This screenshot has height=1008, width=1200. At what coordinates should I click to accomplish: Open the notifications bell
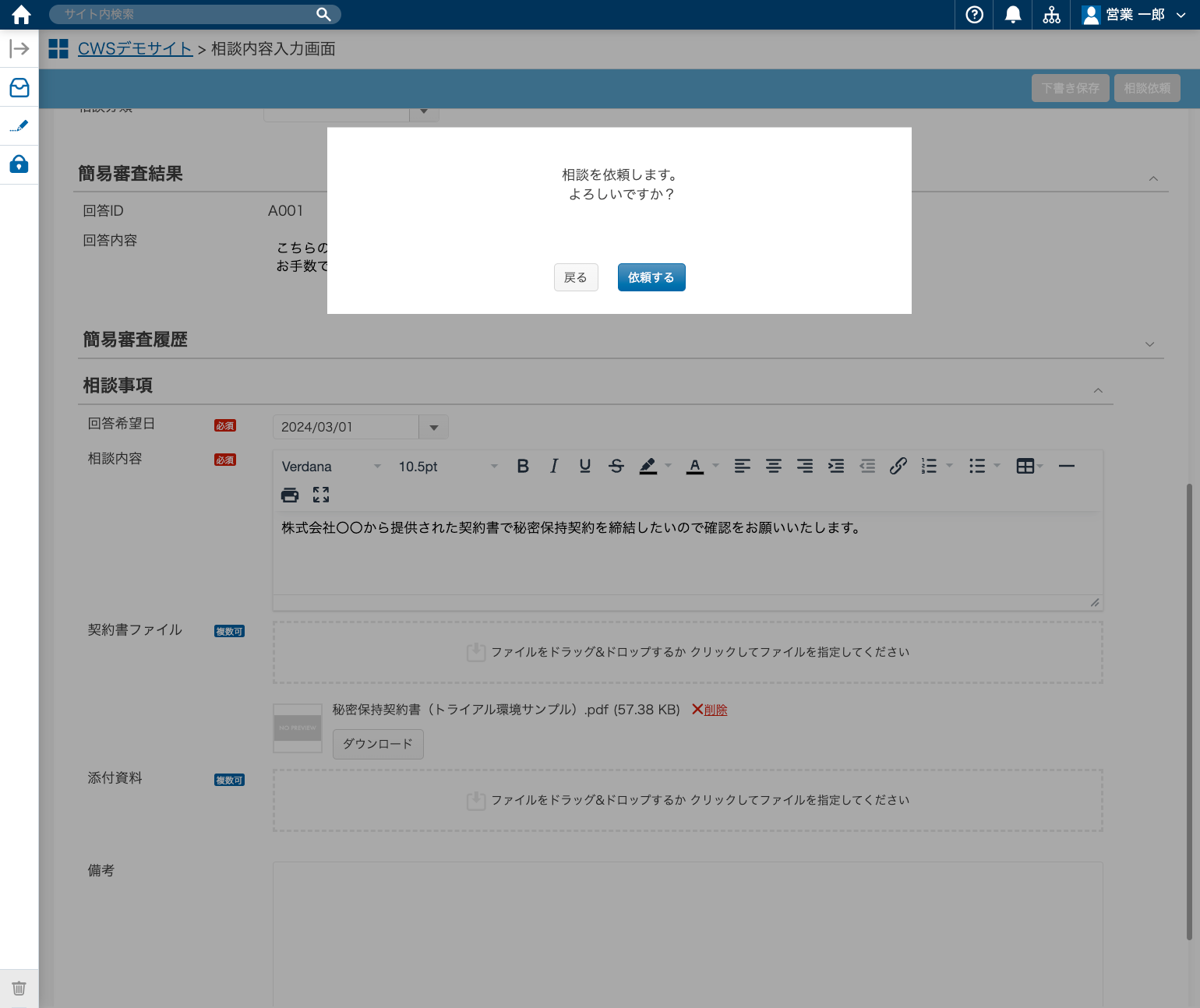pos(1012,15)
